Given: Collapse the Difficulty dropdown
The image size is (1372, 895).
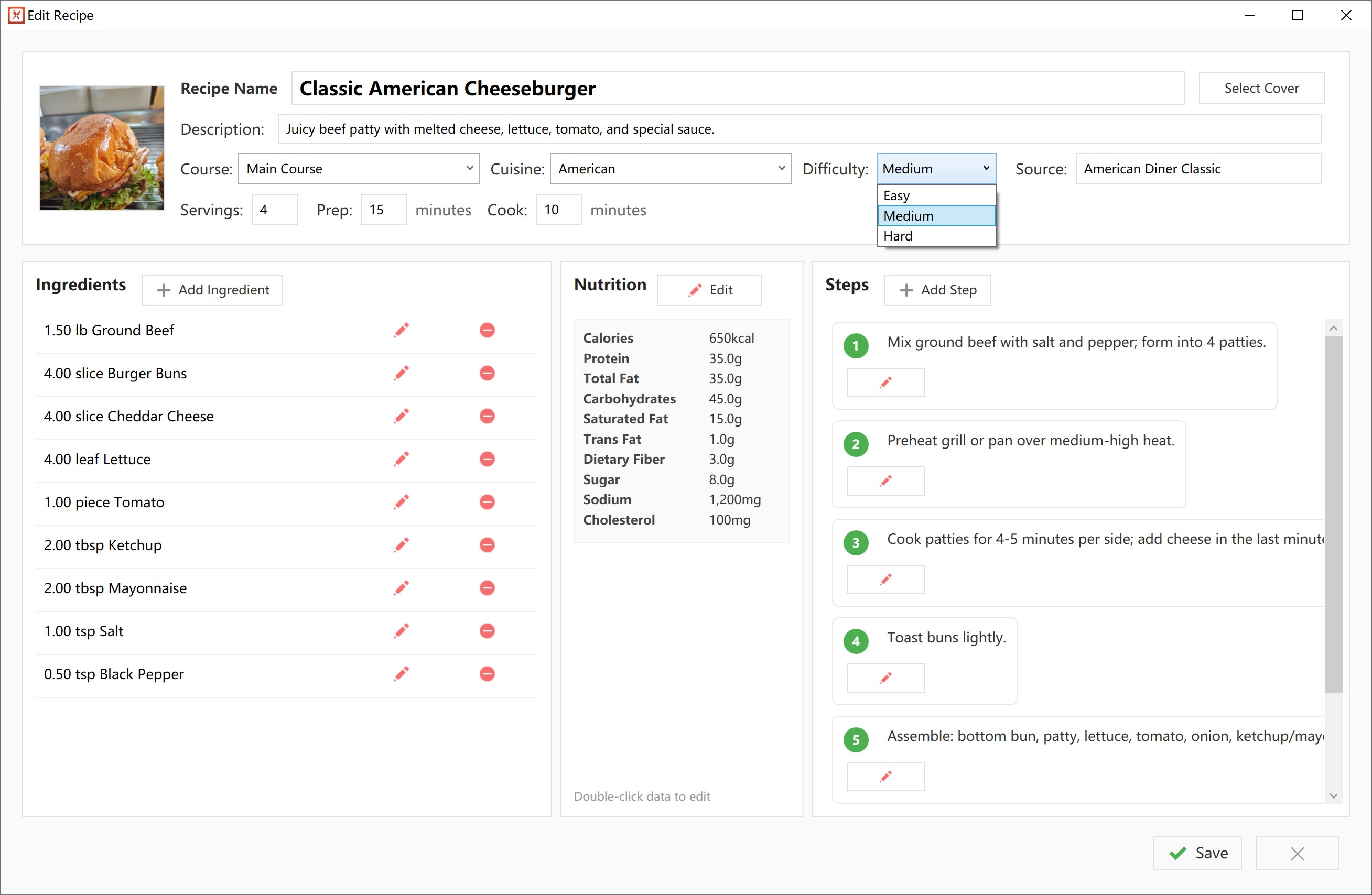Looking at the screenshot, I should pyautogui.click(x=936, y=169).
